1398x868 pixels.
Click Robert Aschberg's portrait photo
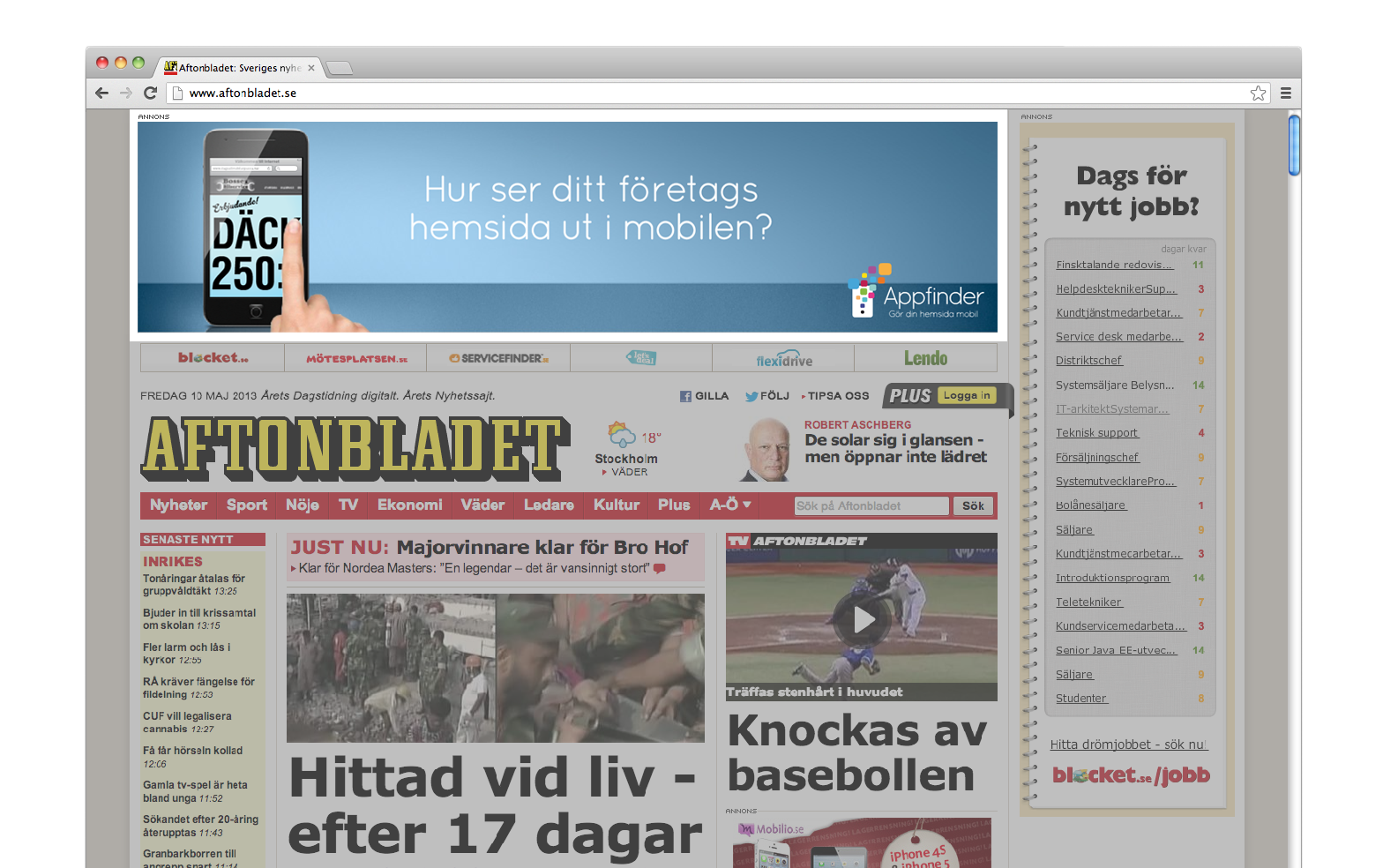tap(766, 450)
